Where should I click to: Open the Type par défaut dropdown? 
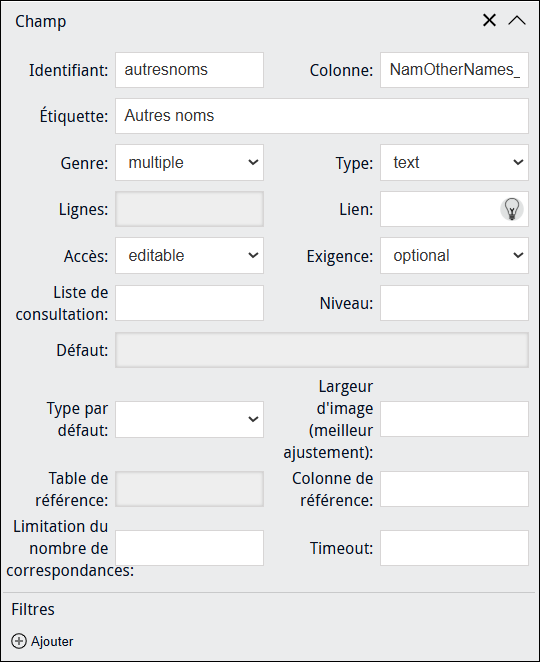click(190, 419)
